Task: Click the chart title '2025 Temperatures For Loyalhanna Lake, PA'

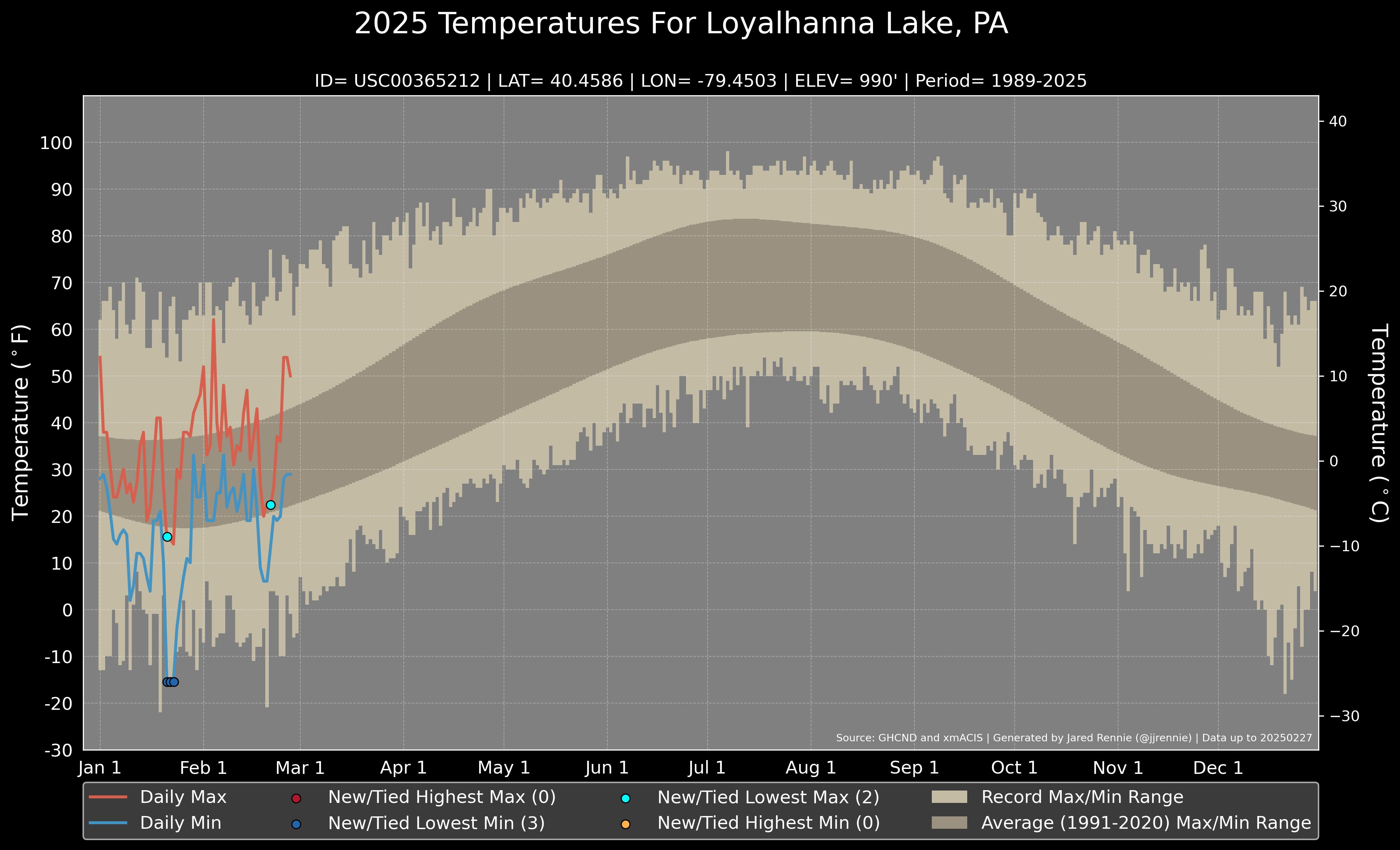Action: 681,24
